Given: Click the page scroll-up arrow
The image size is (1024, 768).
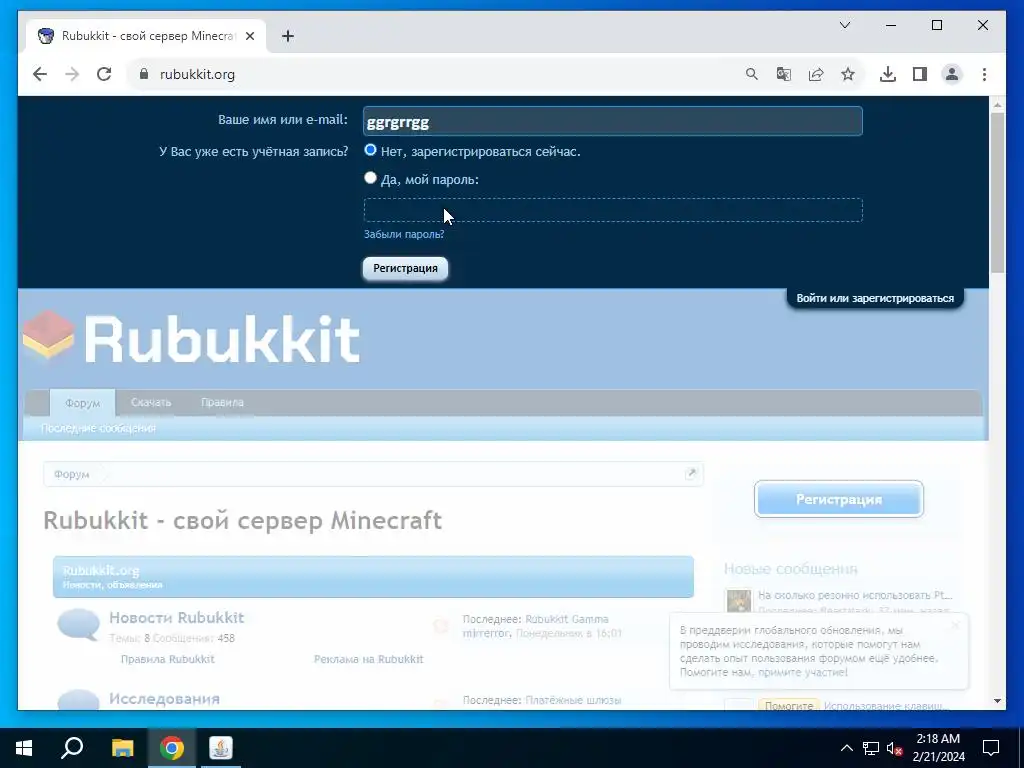Looking at the screenshot, I should [x=997, y=104].
